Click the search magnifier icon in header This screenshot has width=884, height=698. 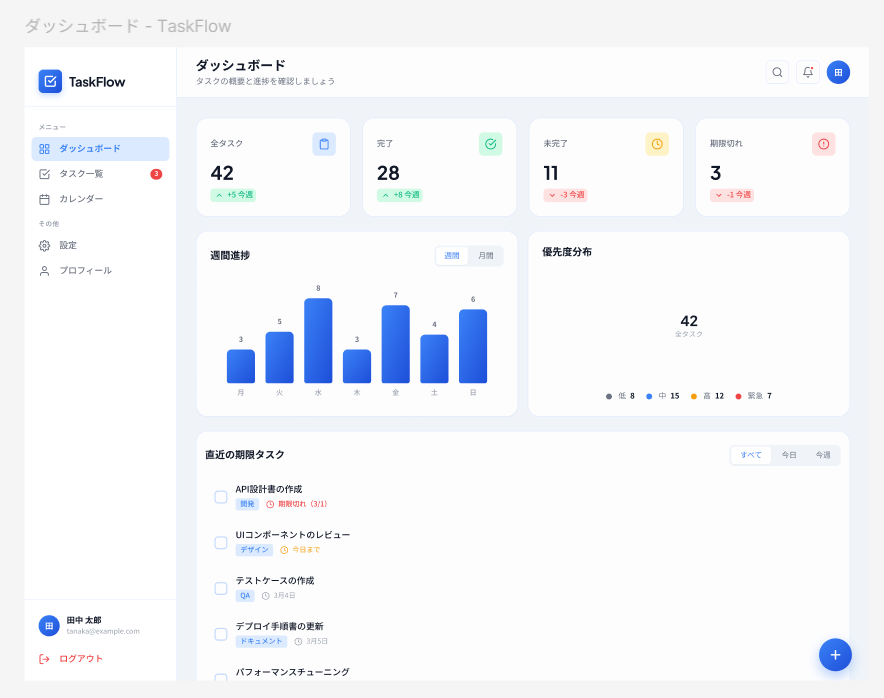click(x=777, y=72)
